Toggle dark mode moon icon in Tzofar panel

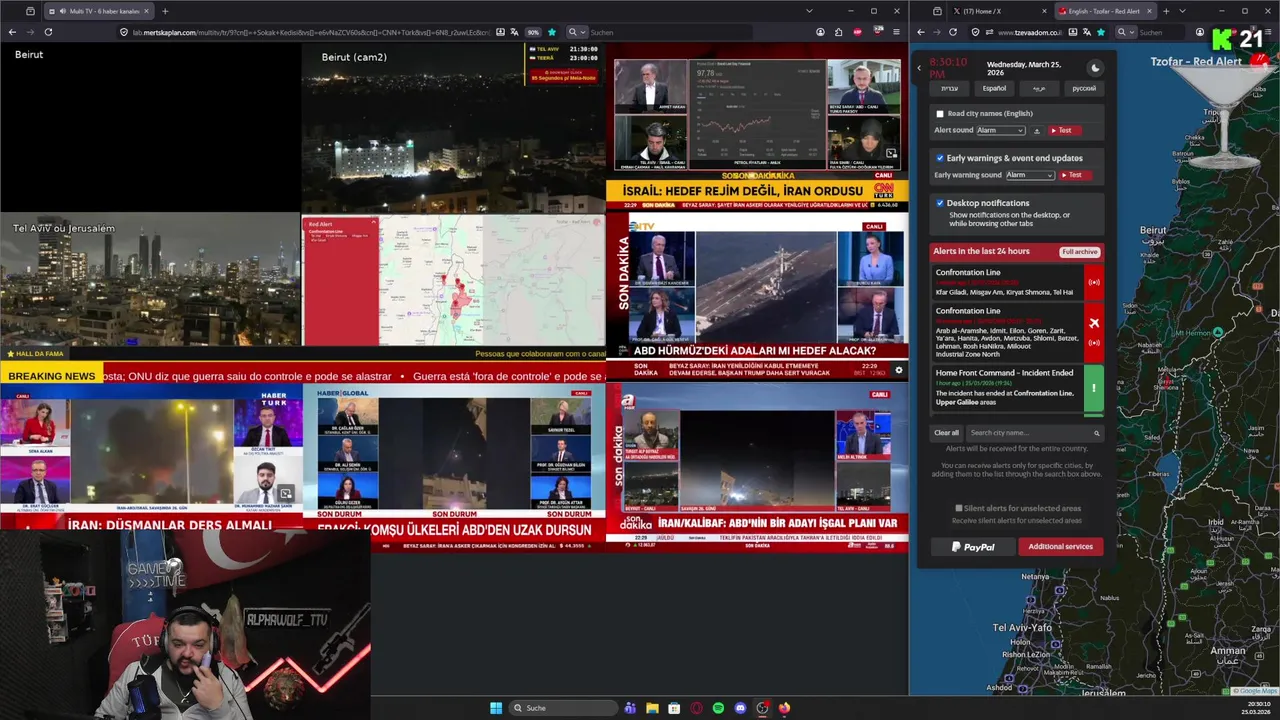1095,68
